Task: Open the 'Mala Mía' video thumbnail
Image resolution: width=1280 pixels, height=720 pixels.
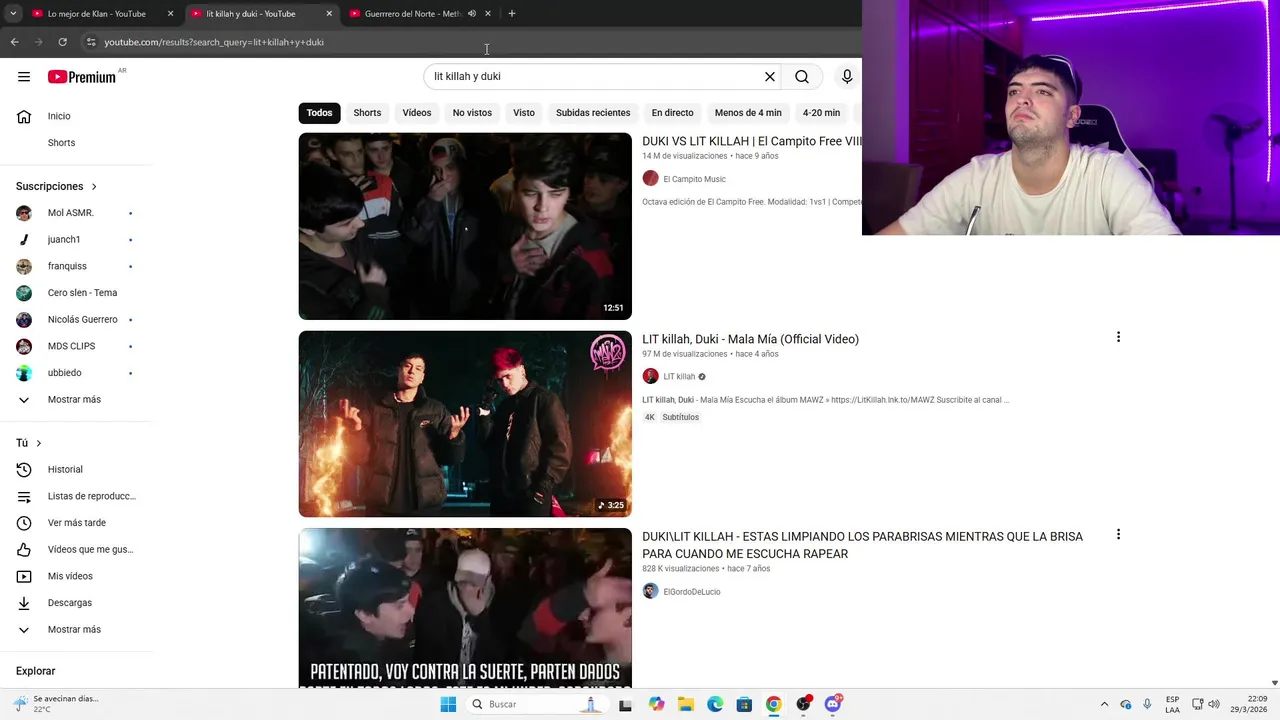Action: 465,424
